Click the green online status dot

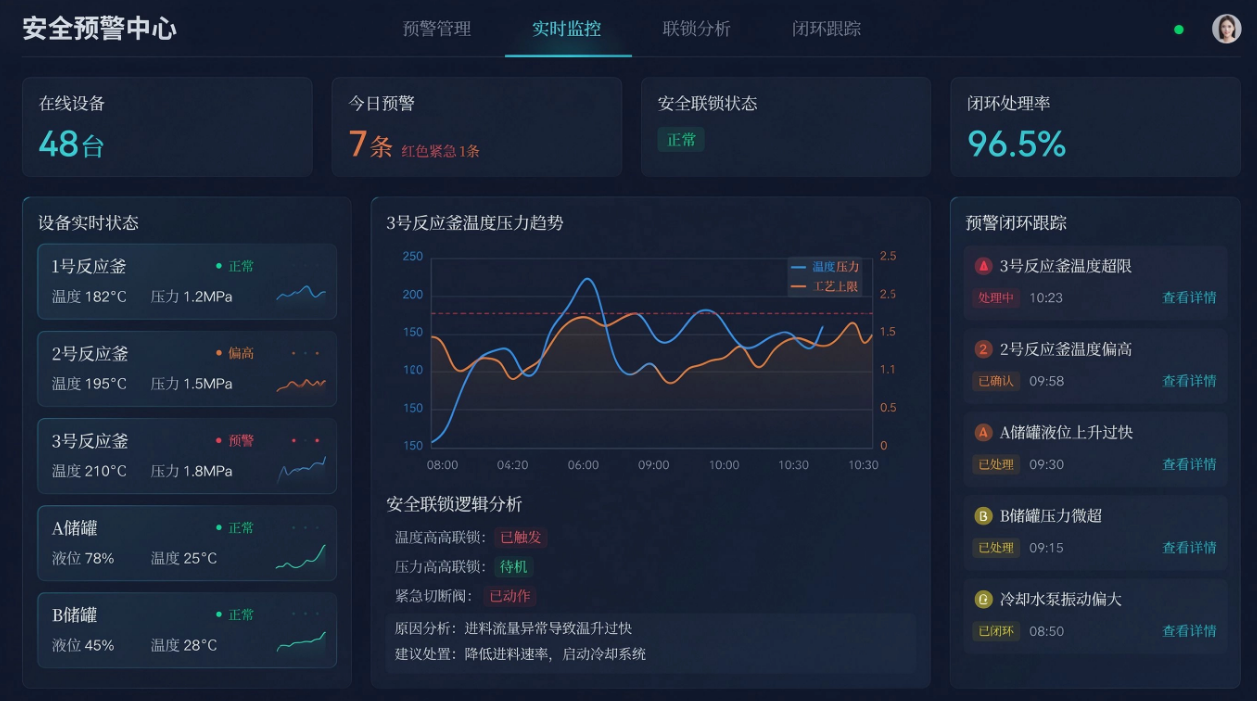(x=1179, y=30)
